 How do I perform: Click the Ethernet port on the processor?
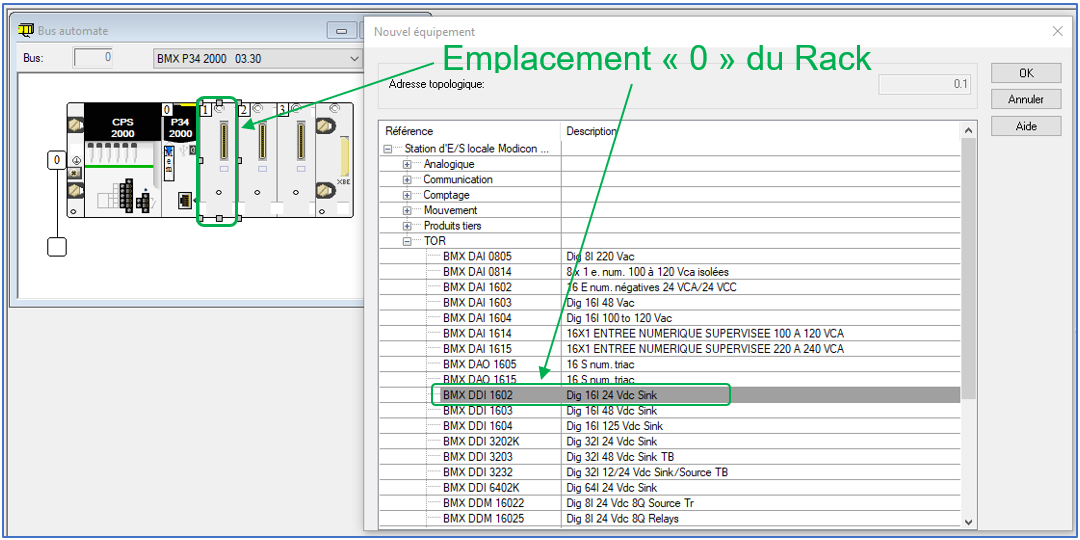coord(185,200)
